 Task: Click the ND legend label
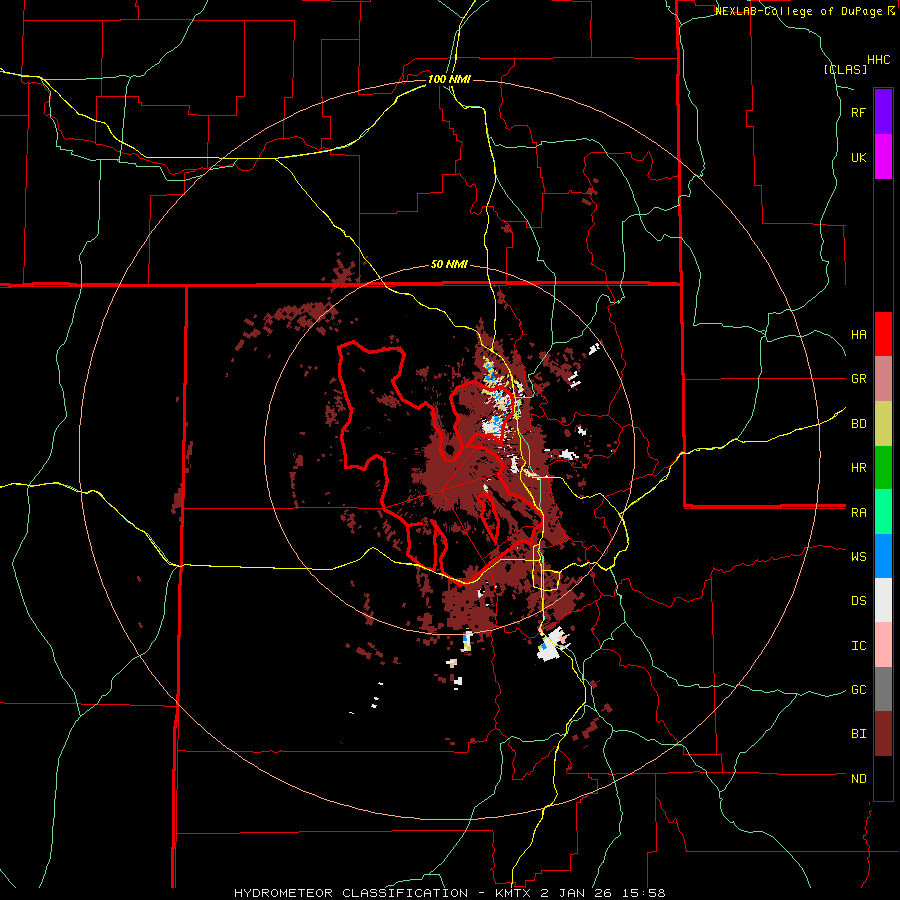pos(858,779)
